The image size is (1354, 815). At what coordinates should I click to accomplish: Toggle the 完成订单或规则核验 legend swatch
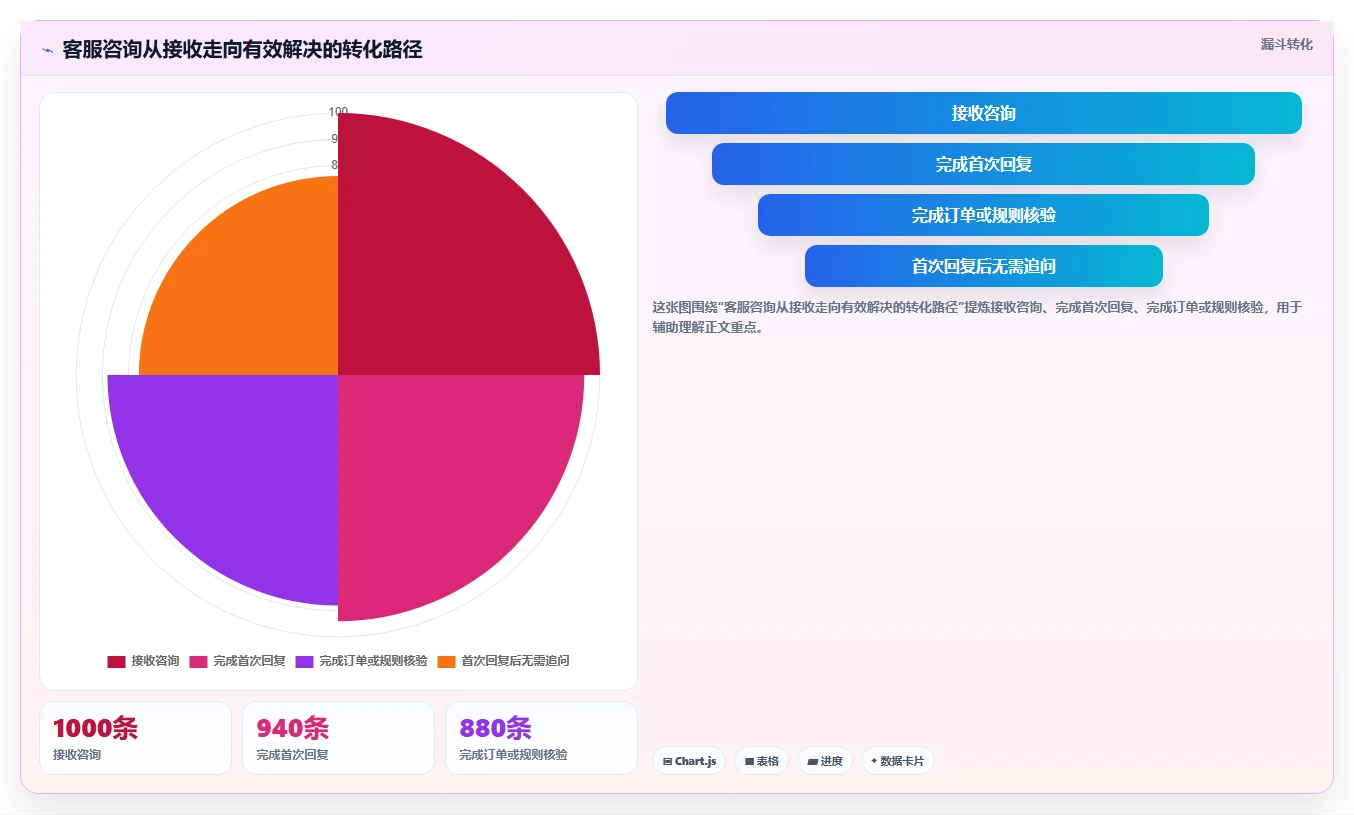click(304, 661)
